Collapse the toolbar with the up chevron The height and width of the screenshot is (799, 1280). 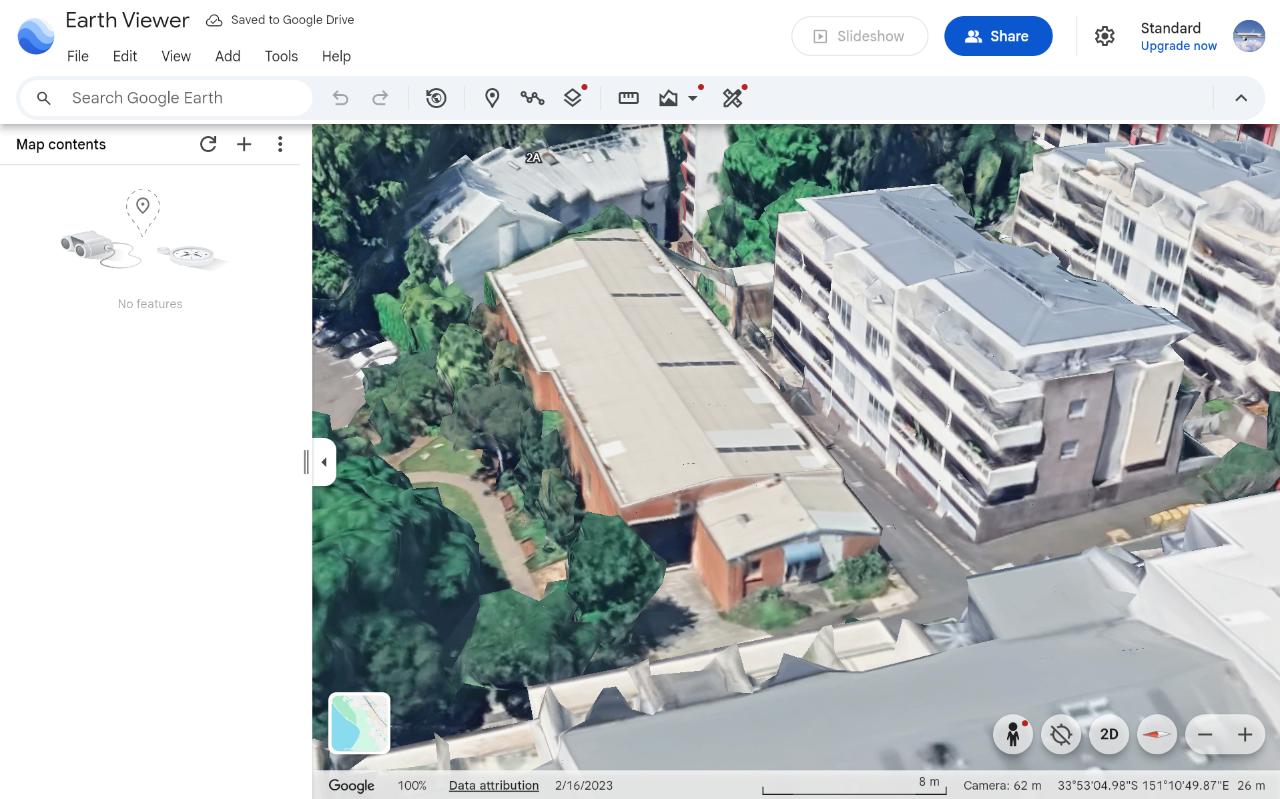(x=1241, y=98)
